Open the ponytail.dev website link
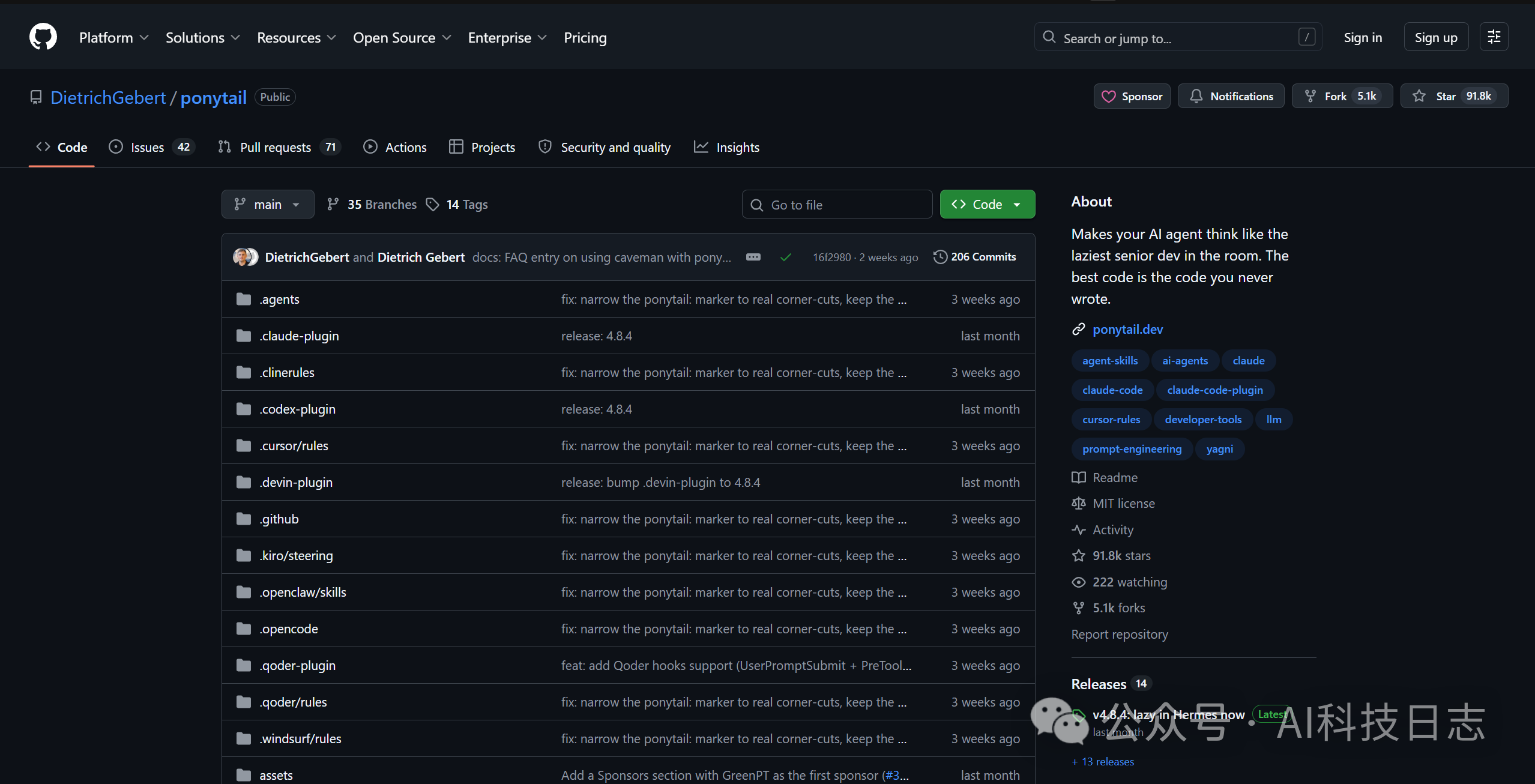Viewport: 1535px width, 784px height. click(x=1127, y=329)
